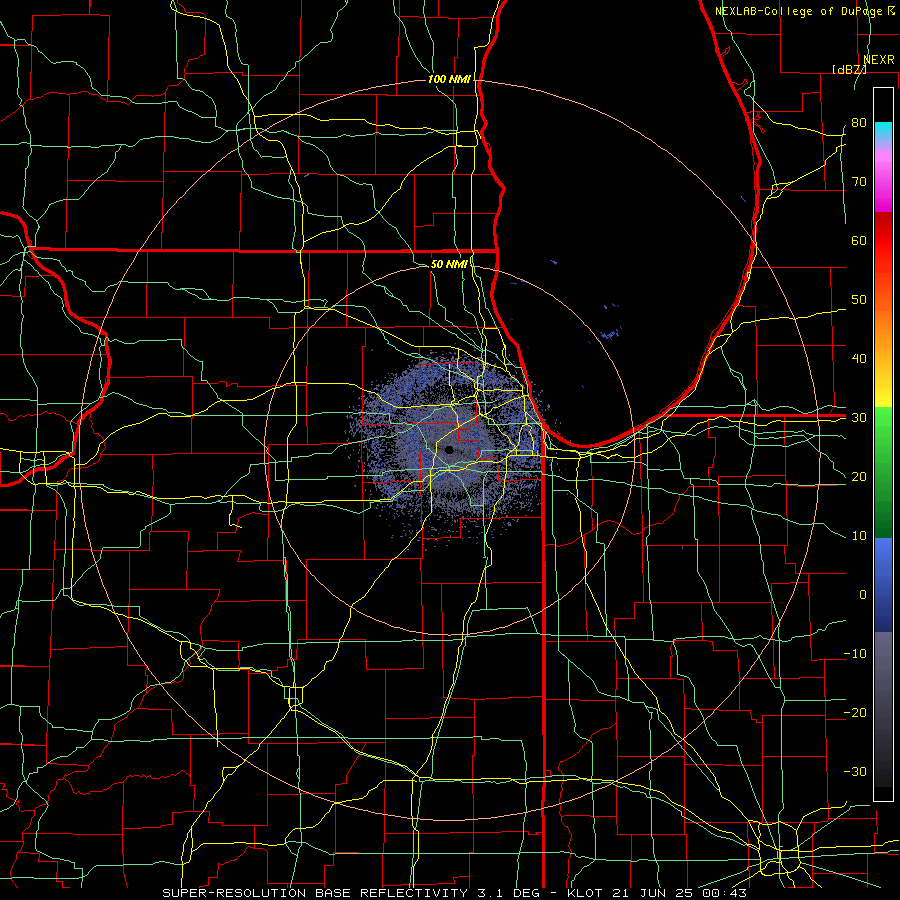
Task: Click the cyan top segment of the color bar
Action: pyautogui.click(x=883, y=132)
